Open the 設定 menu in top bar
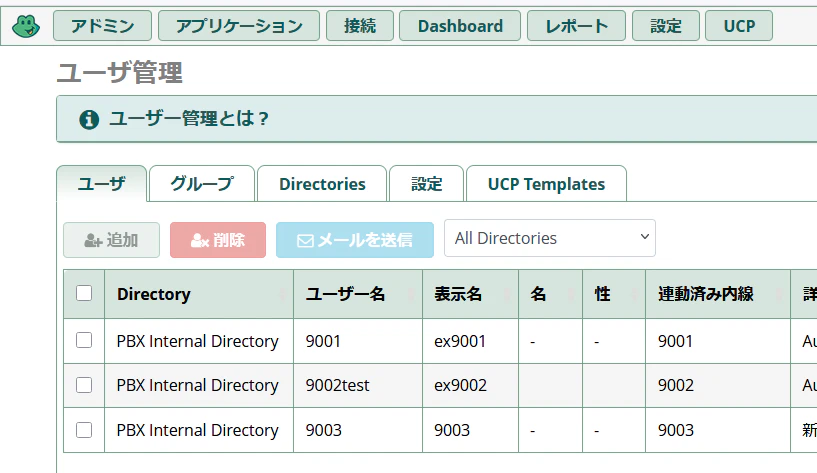Screen dimensions: 817x473 [x=665, y=26]
